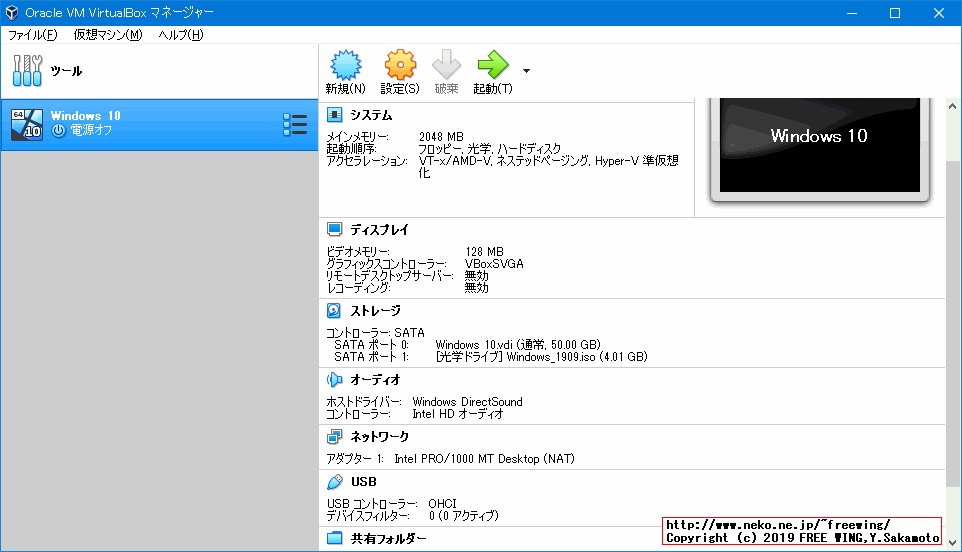This screenshot has width=962, height=552.
Task: Click the ネットワーク section icon
Action: point(334,436)
